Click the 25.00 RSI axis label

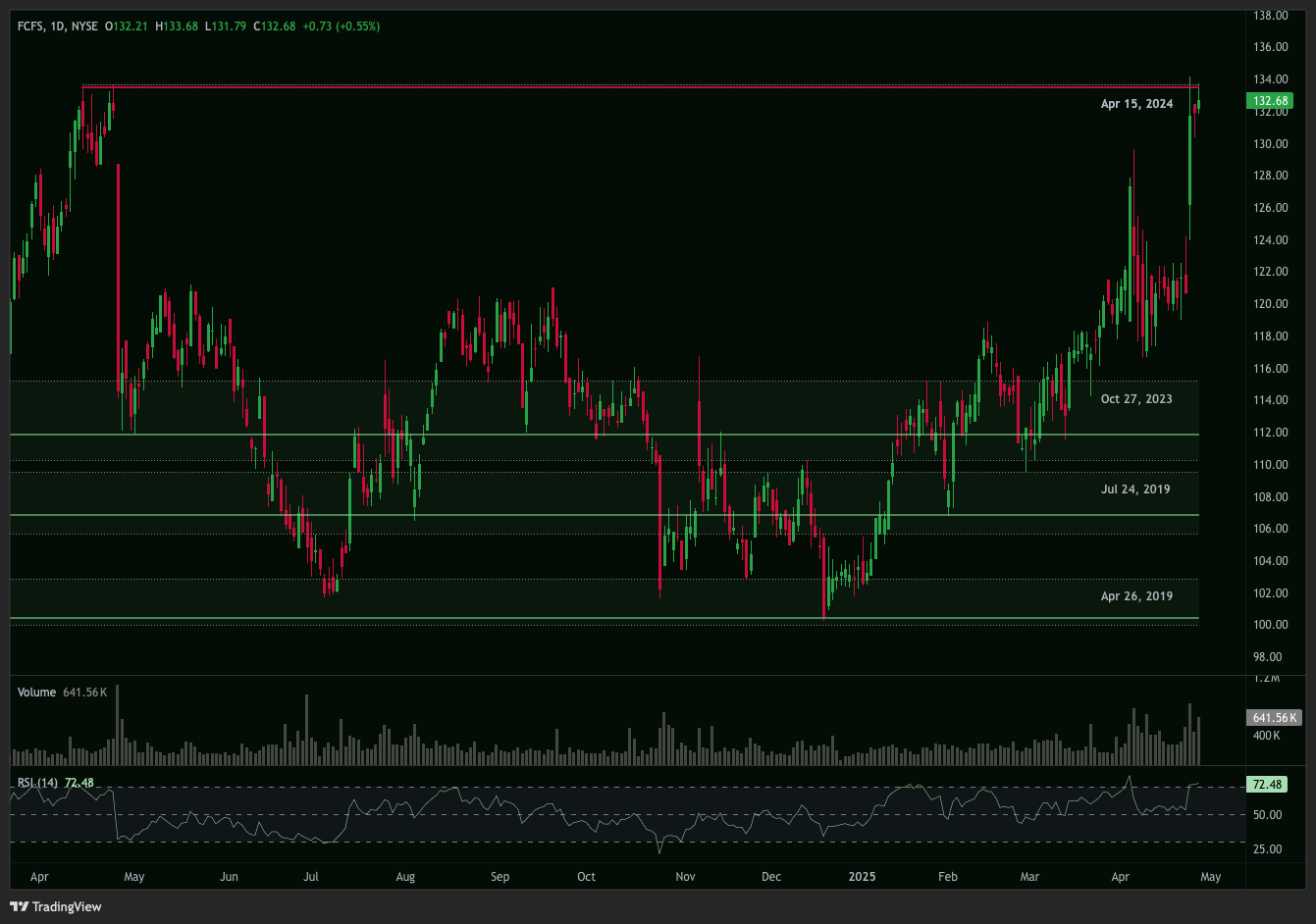click(x=1267, y=849)
